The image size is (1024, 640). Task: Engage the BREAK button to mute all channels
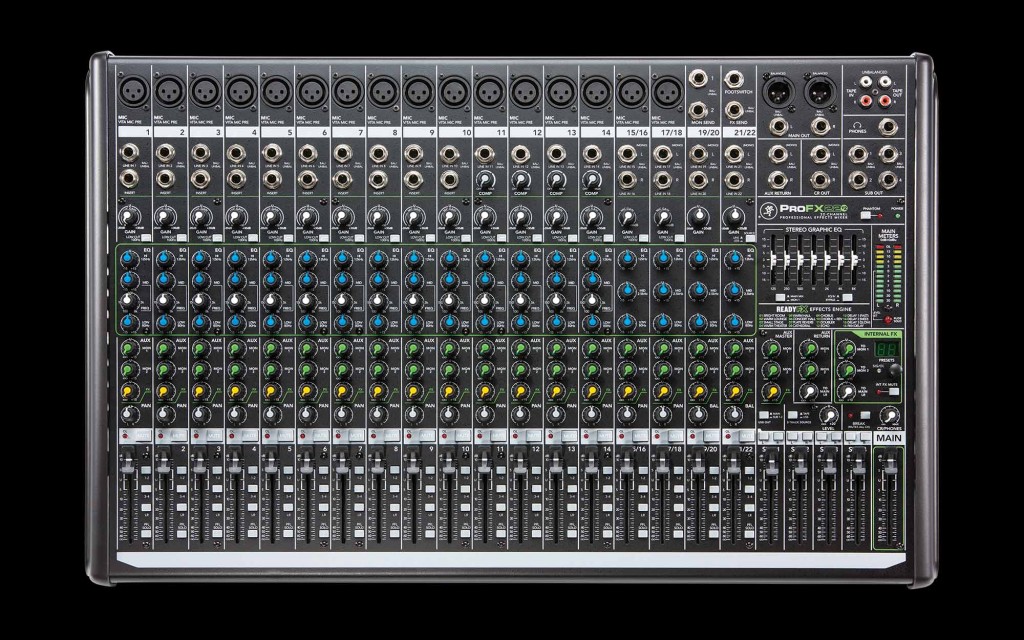pos(864,416)
